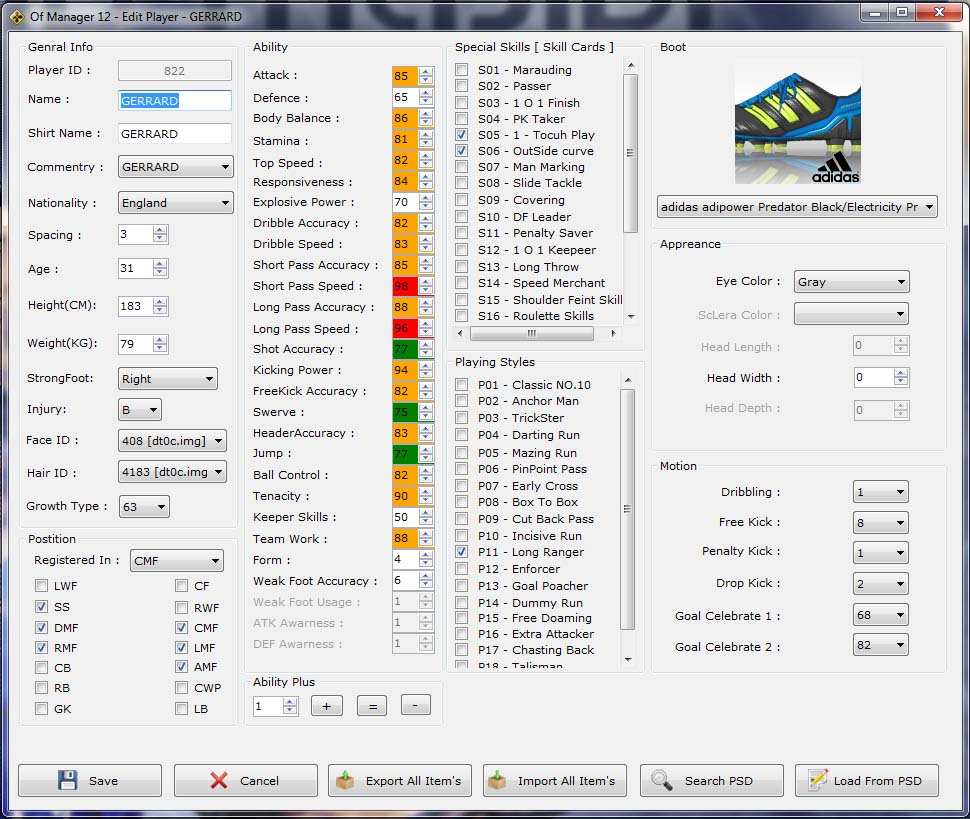
Task: Click the Import All Item's box icon
Action: coord(498,781)
